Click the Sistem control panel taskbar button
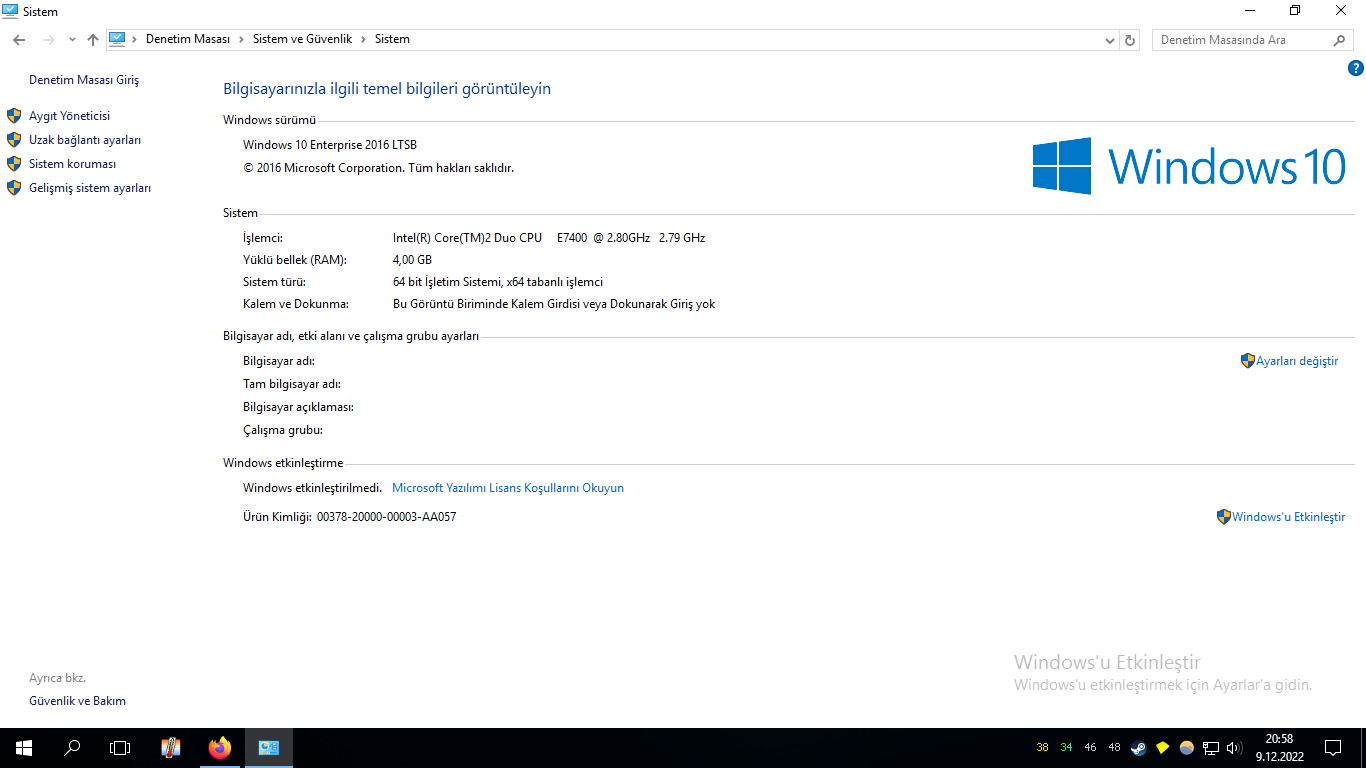Viewport: 1366px width, 768px height. (x=268, y=748)
